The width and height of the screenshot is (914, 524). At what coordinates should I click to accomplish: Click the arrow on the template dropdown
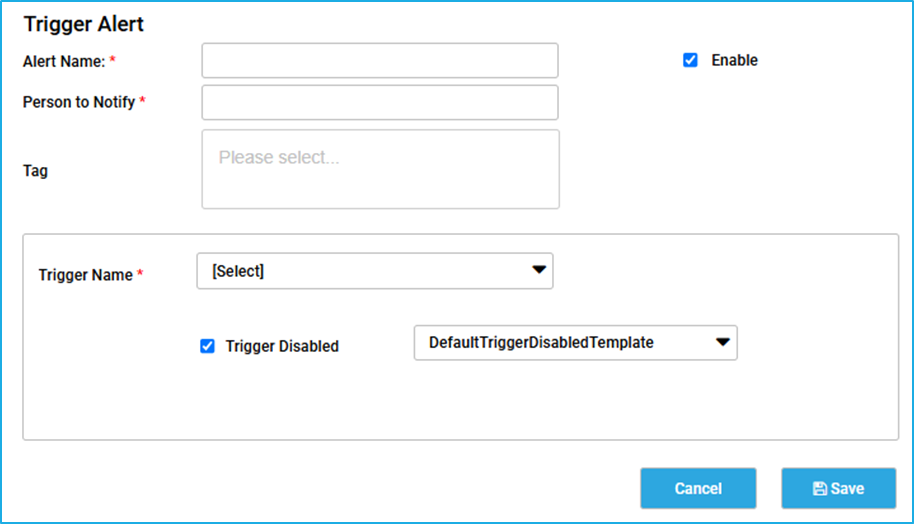[x=723, y=342]
